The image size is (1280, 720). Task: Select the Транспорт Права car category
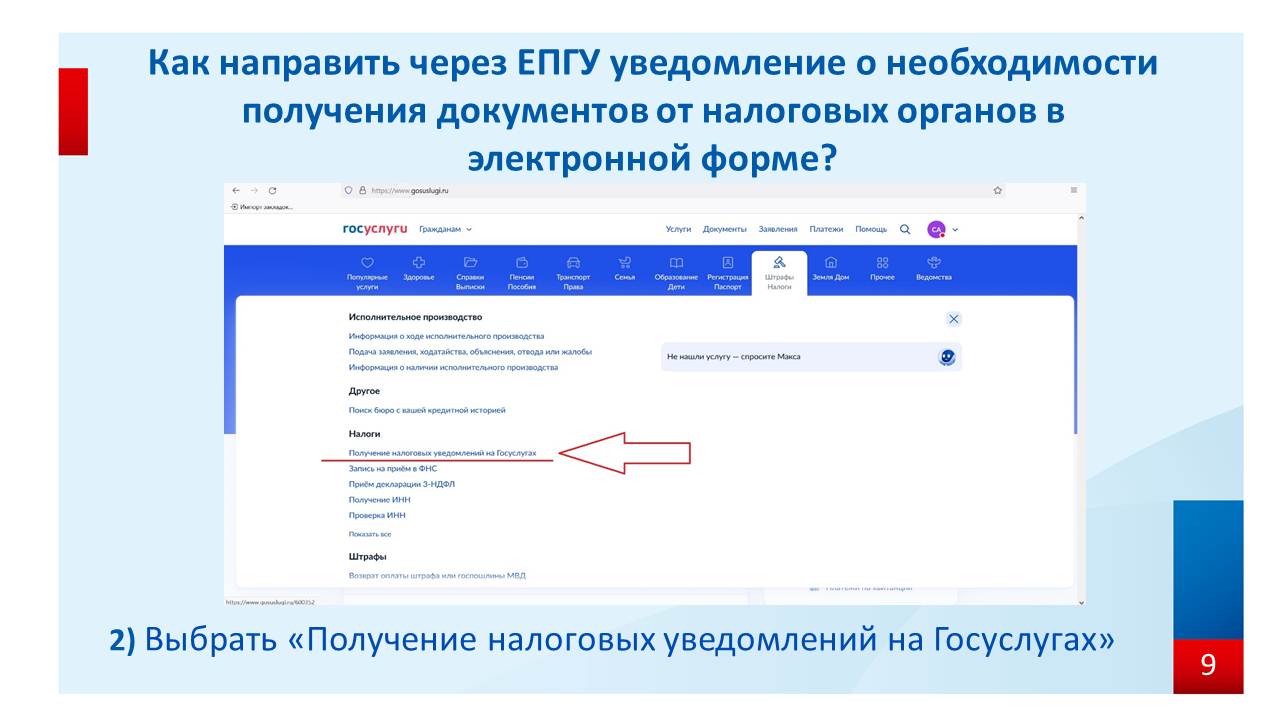573,272
